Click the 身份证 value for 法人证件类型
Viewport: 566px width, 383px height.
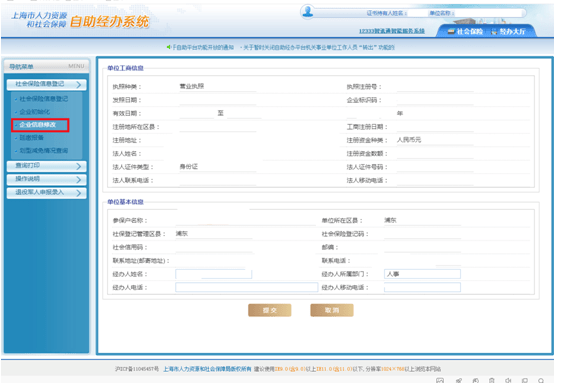click(x=189, y=166)
